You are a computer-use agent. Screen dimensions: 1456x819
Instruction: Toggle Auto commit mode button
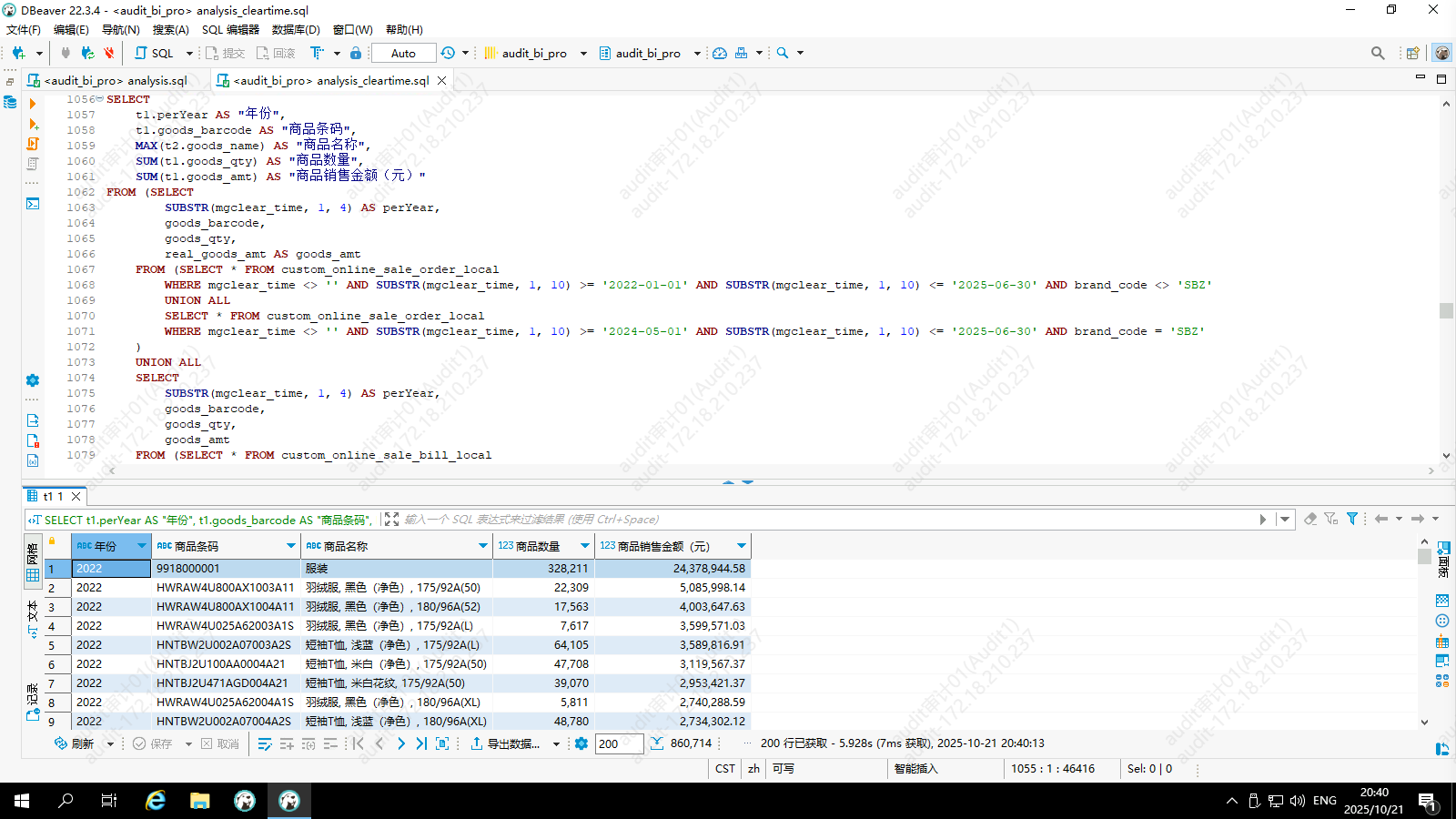click(x=403, y=53)
